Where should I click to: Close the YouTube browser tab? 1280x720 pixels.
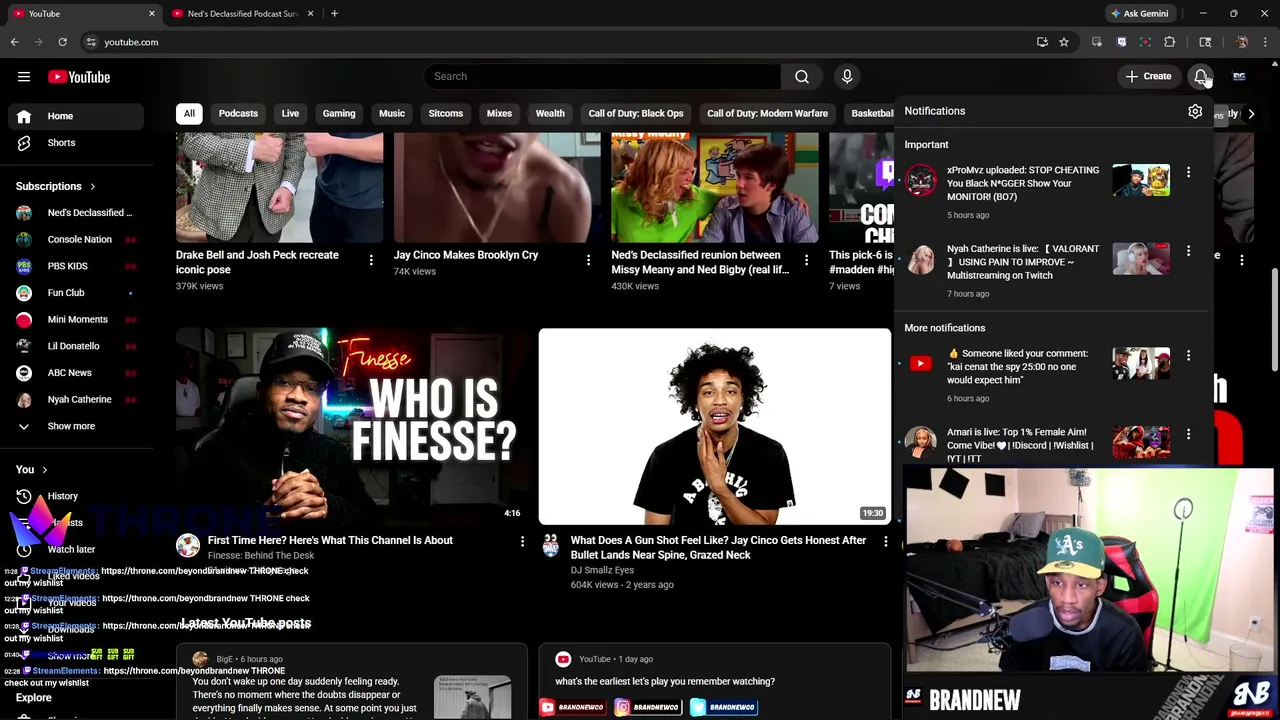[x=152, y=14]
